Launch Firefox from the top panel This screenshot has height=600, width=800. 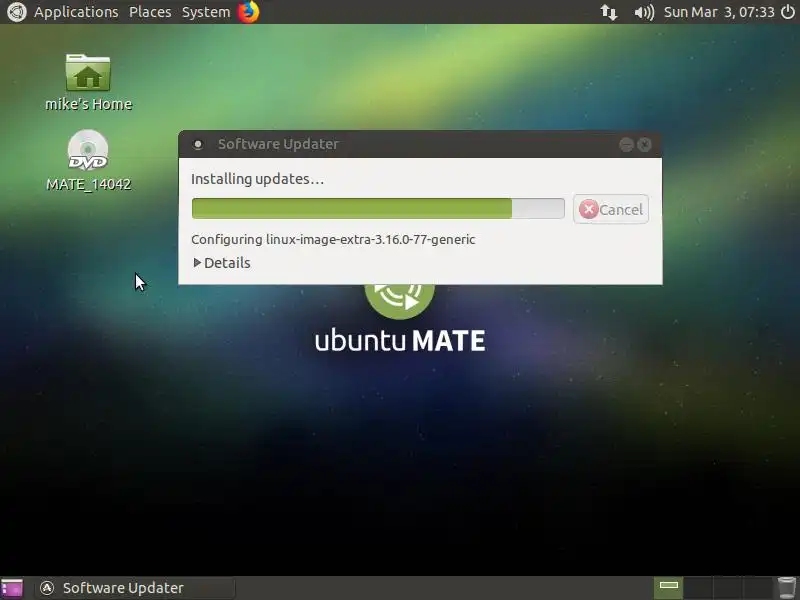click(248, 12)
